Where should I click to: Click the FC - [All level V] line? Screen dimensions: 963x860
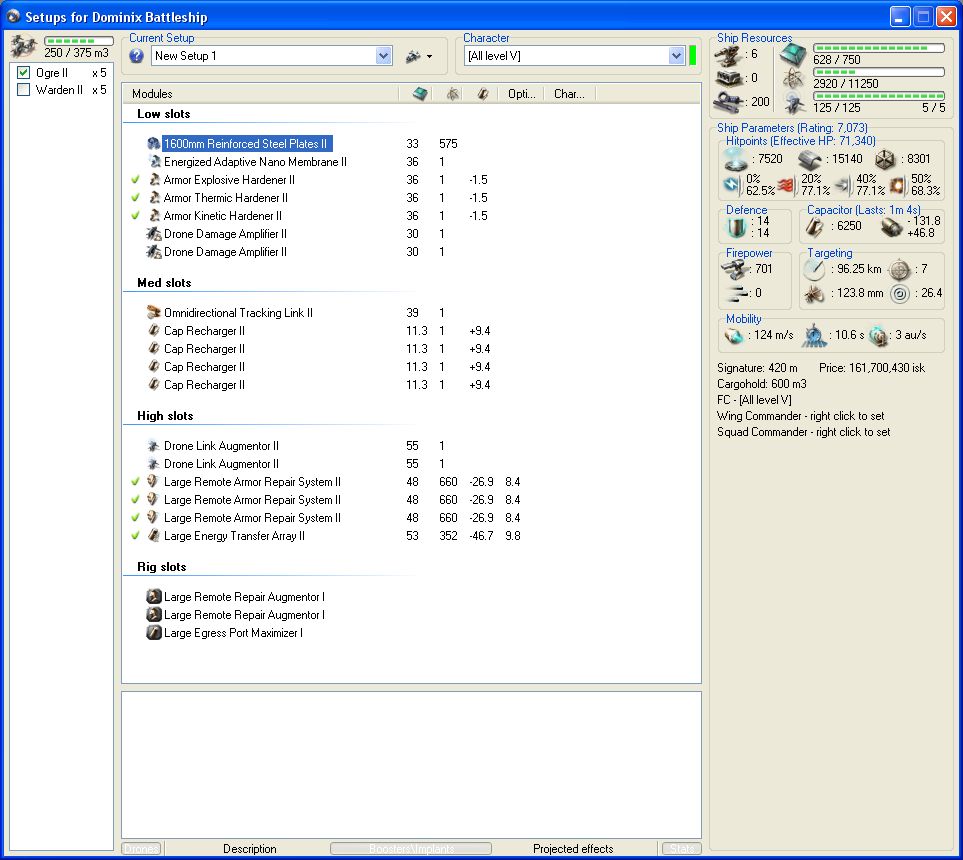pos(754,400)
